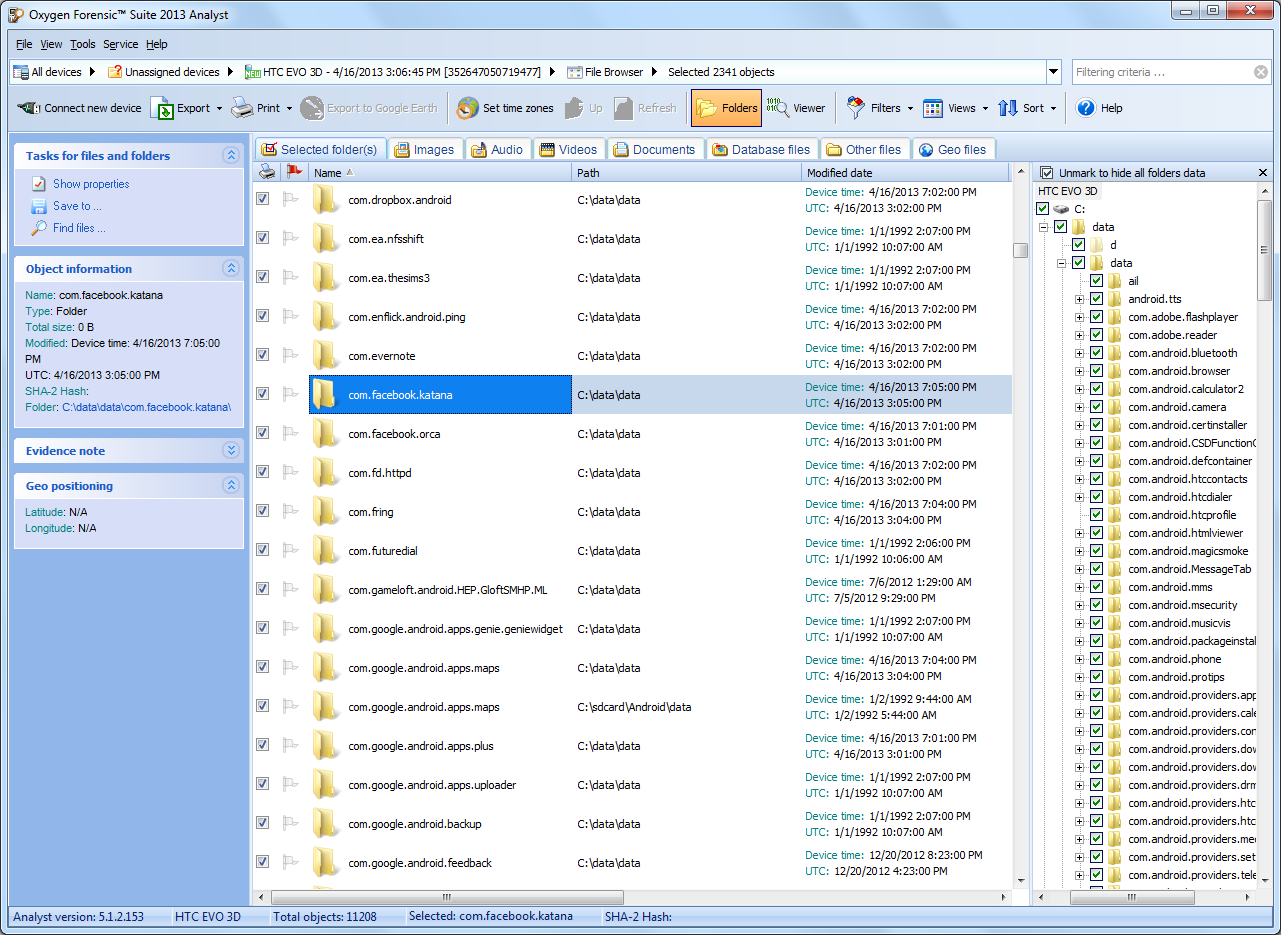This screenshot has height=935, width=1281.
Task: Sort by Name column header
Action: 441,173
